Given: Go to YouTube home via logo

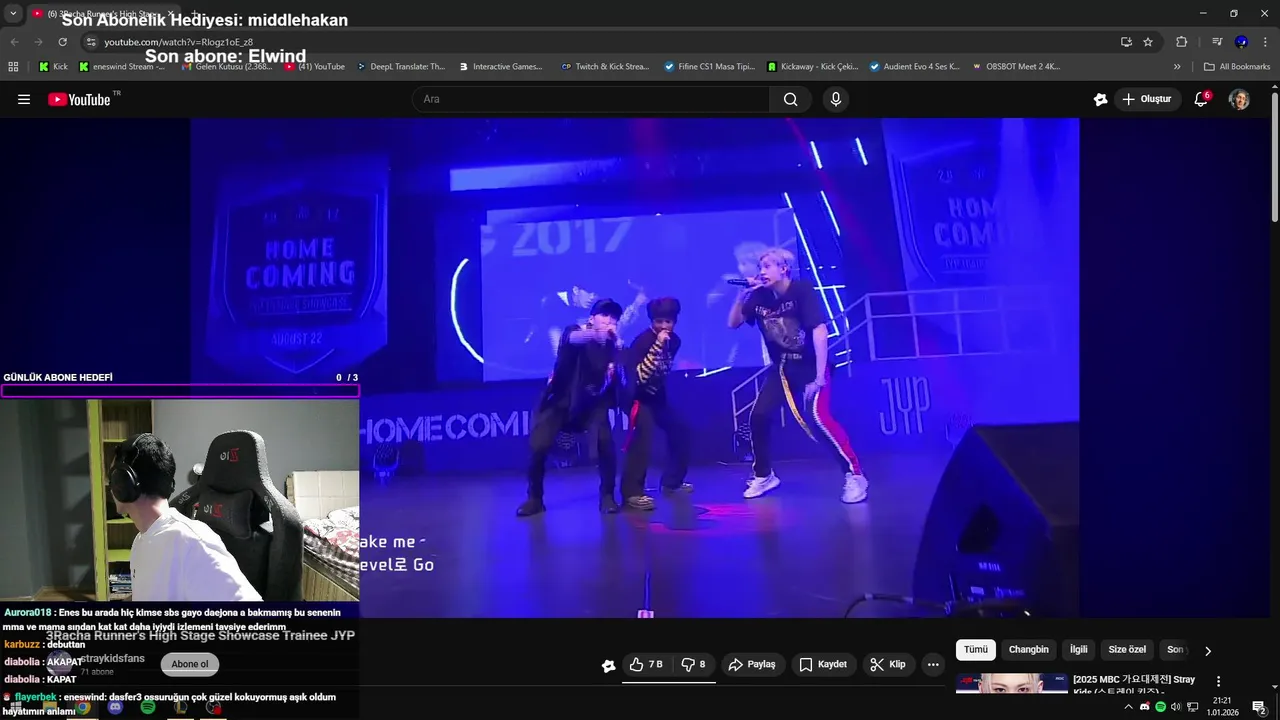Looking at the screenshot, I should (79, 99).
